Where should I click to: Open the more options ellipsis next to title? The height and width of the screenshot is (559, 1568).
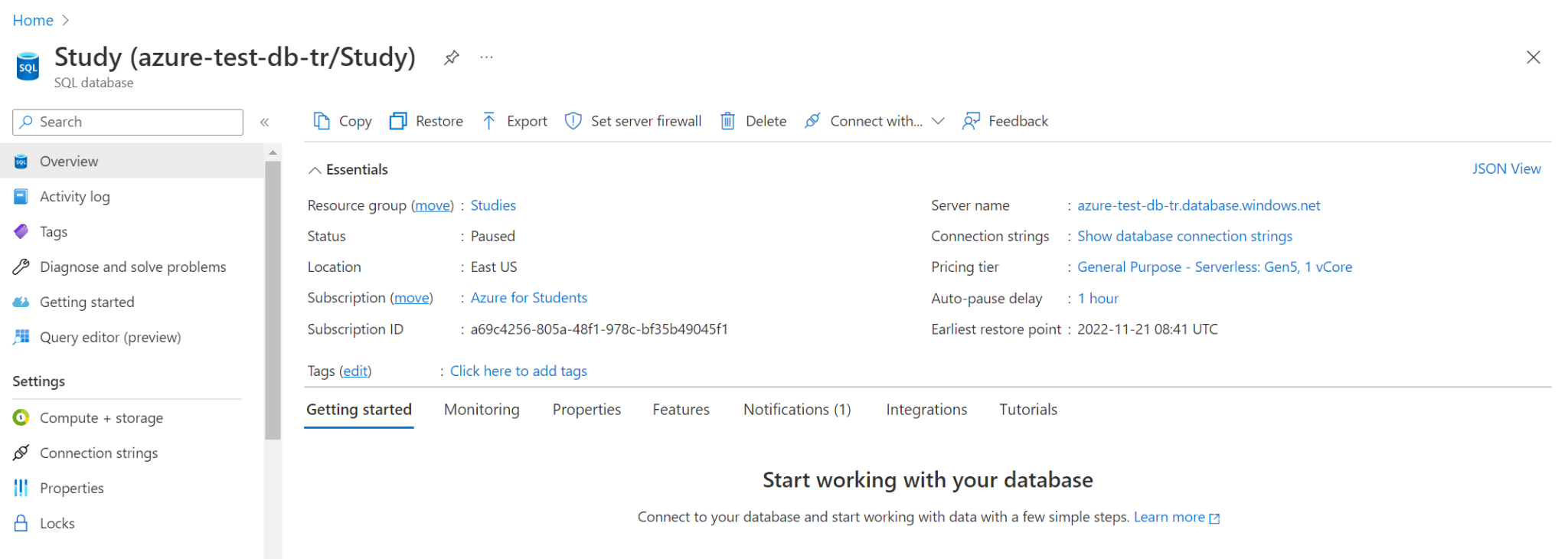point(487,57)
